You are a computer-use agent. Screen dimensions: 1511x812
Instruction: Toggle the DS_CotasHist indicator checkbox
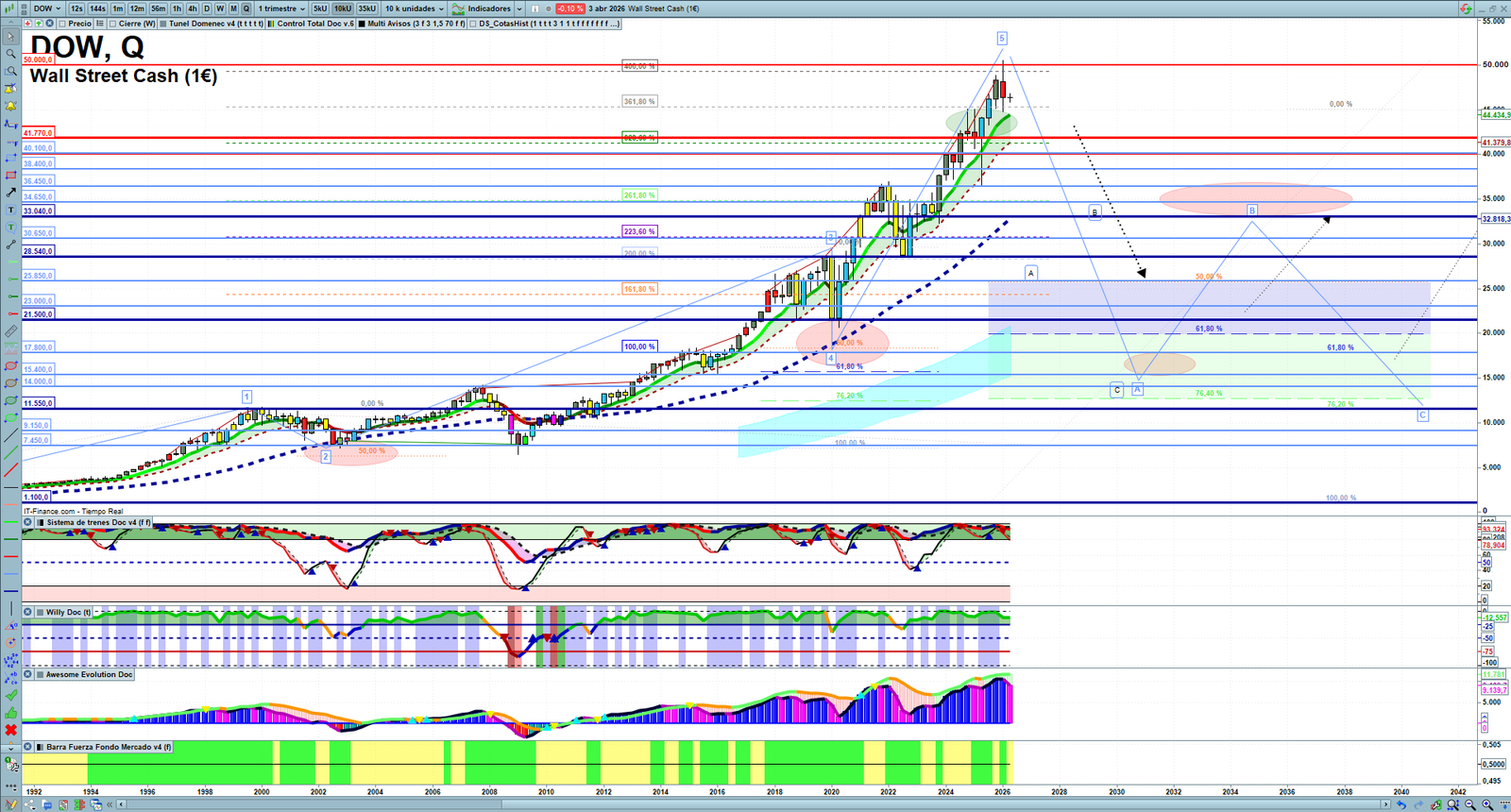[472, 24]
